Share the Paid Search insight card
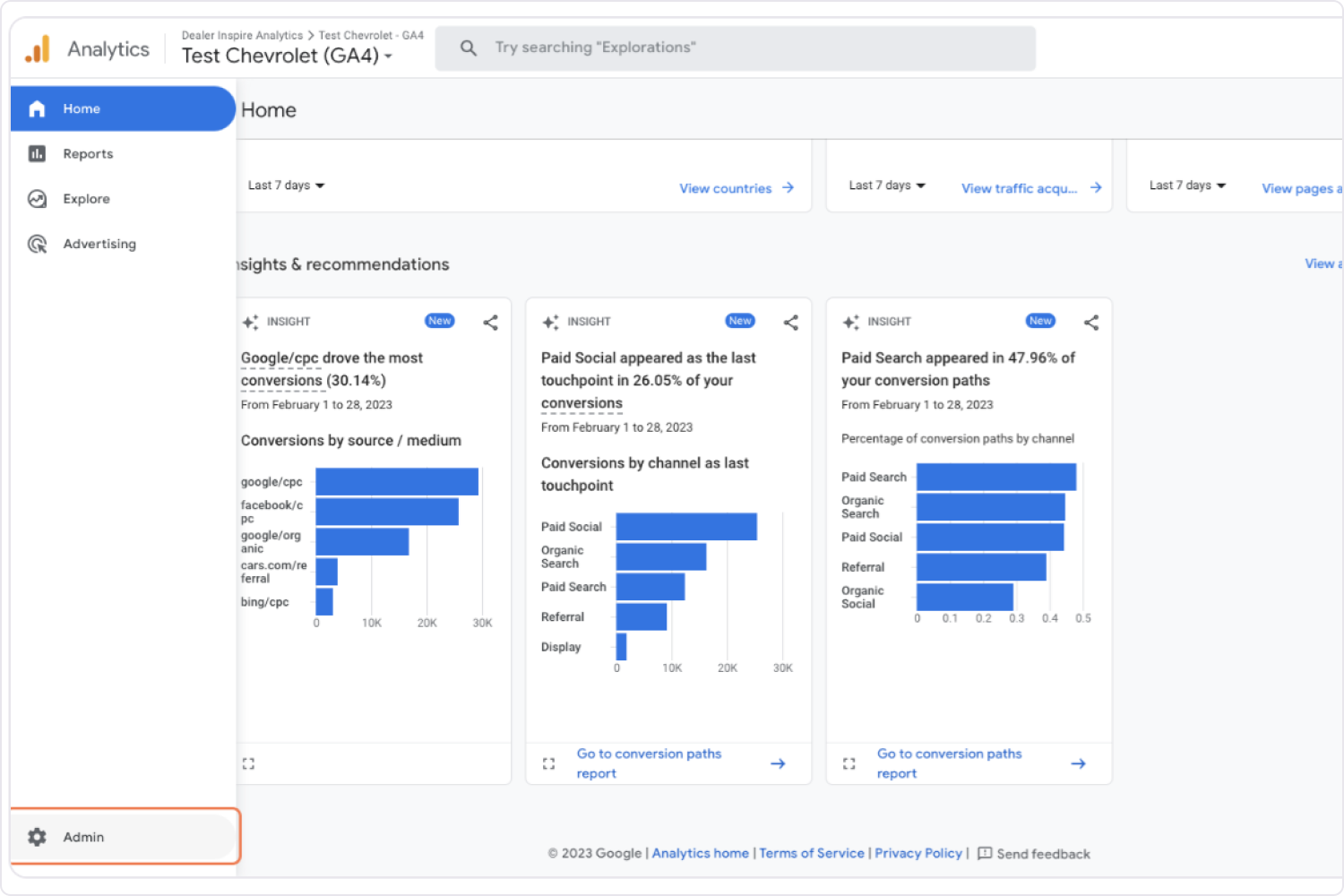This screenshot has width=1344, height=896. click(x=1090, y=323)
